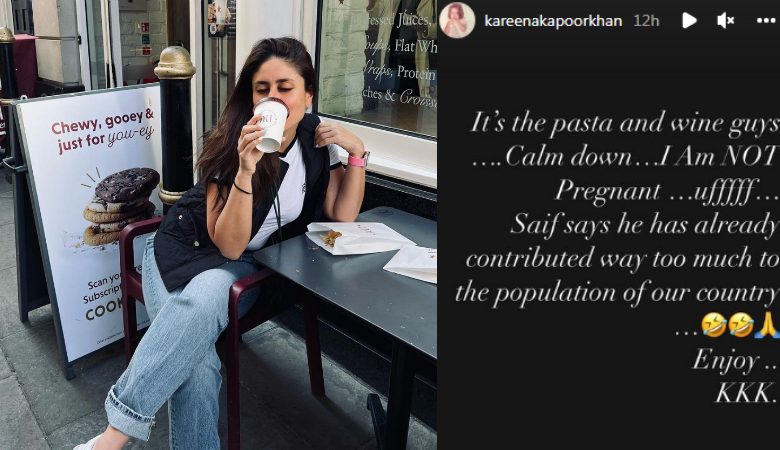780x450 pixels.
Task: Open the kareenakapoorkhan profile avatar
Action: click(x=457, y=20)
